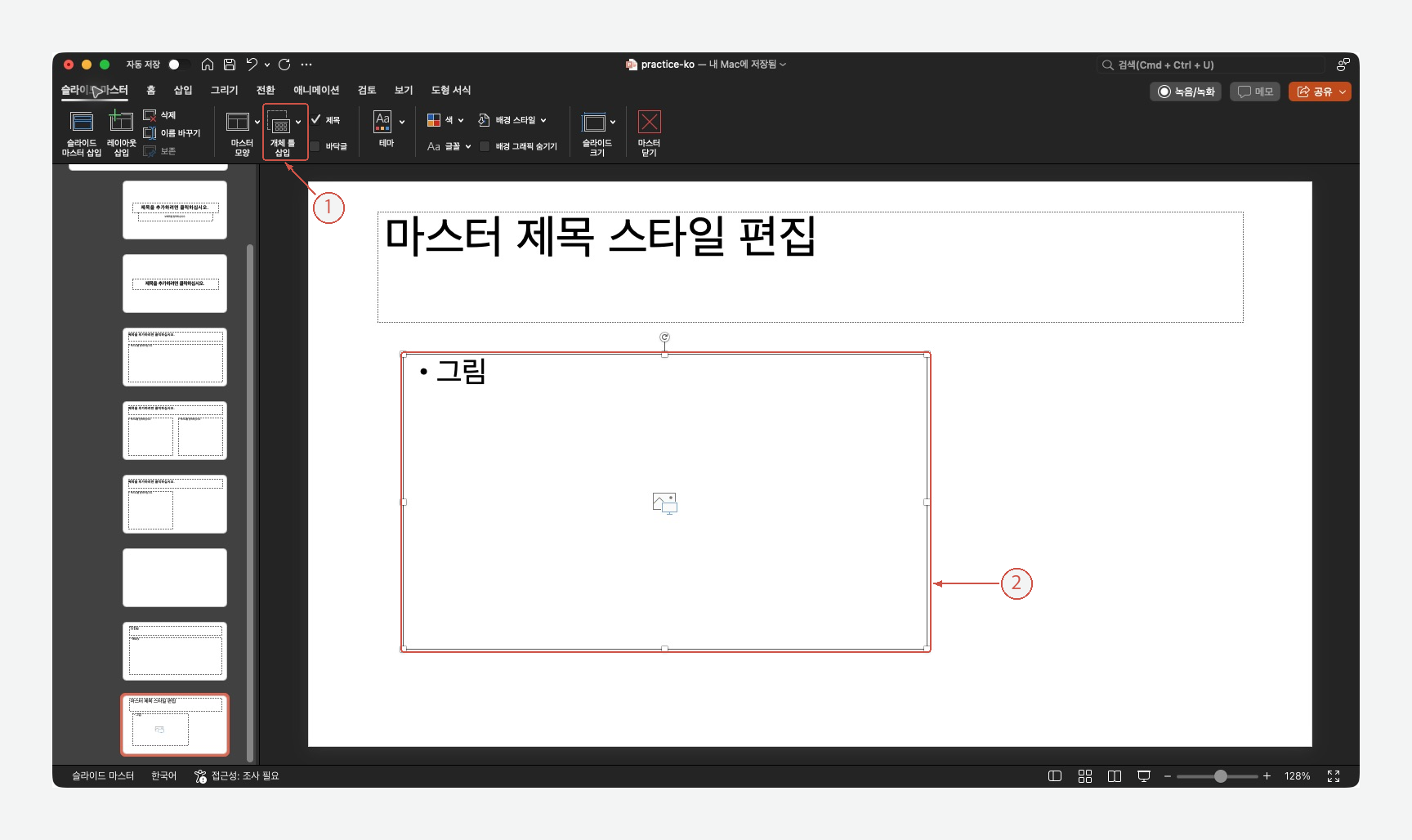Click the Insert Placeholder (개체 틀 삽입) icon
The width and height of the screenshot is (1412, 840).
[x=279, y=123]
